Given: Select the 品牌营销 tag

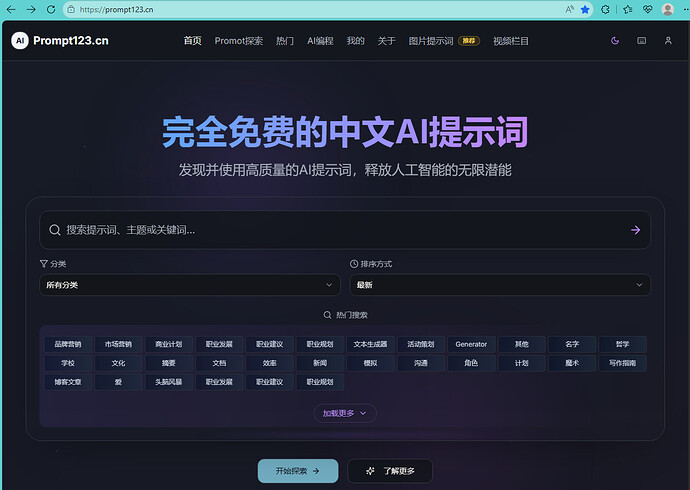Looking at the screenshot, I should [68, 344].
